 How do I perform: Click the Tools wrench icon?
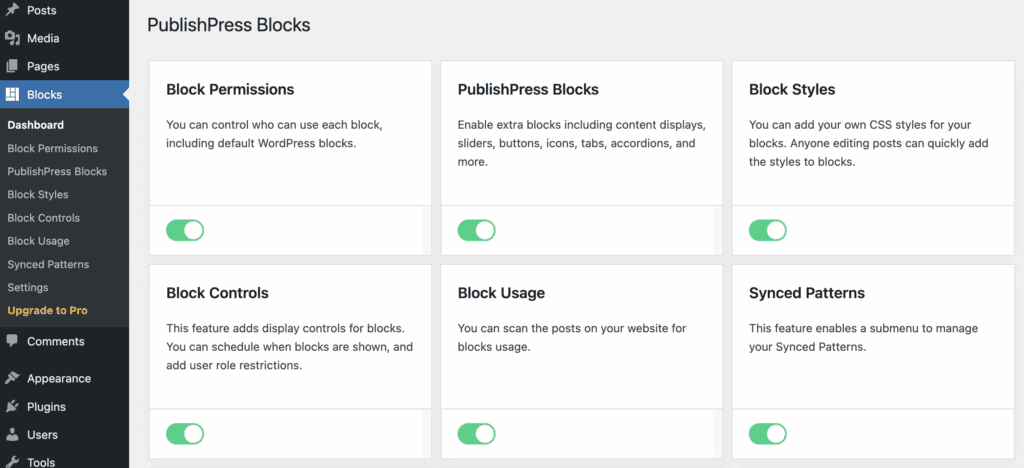(12, 462)
